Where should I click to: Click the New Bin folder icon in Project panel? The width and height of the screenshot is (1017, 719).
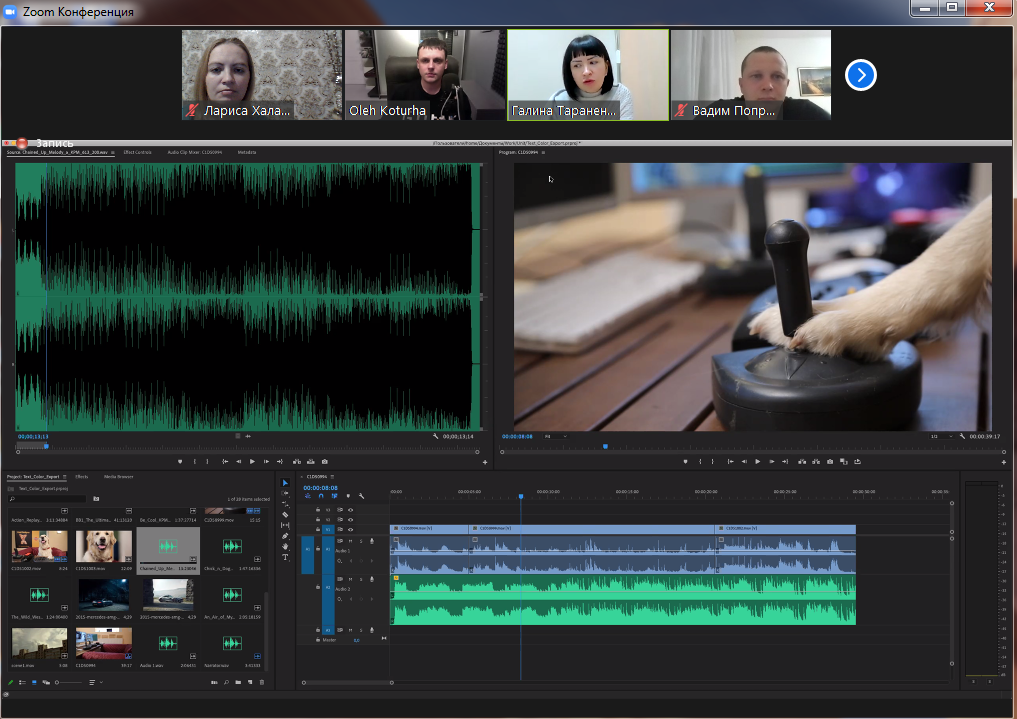[238, 682]
